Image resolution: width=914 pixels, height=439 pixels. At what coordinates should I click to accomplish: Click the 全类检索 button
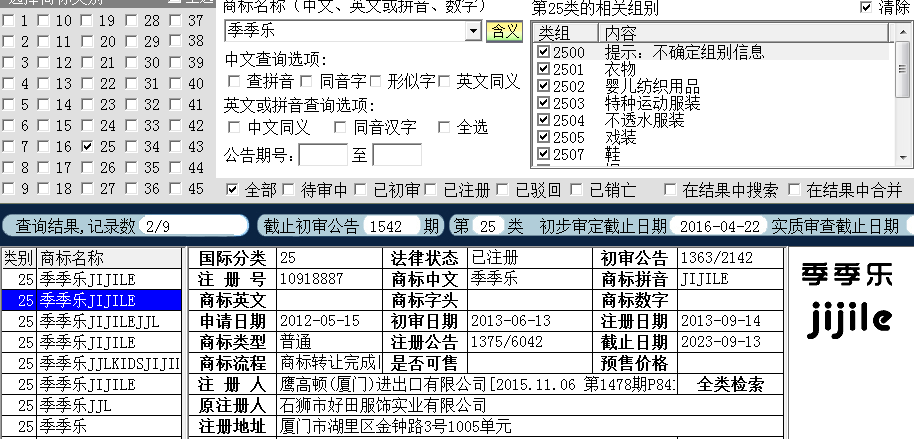coord(730,384)
